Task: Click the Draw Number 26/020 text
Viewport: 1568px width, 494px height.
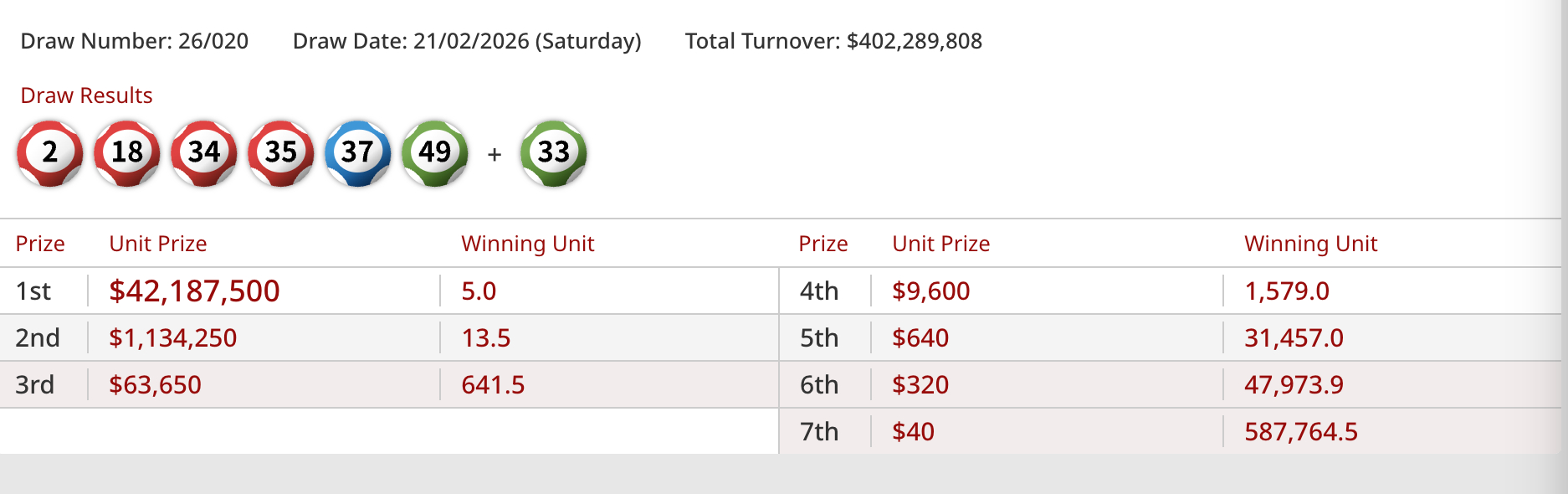Action: coord(134,41)
